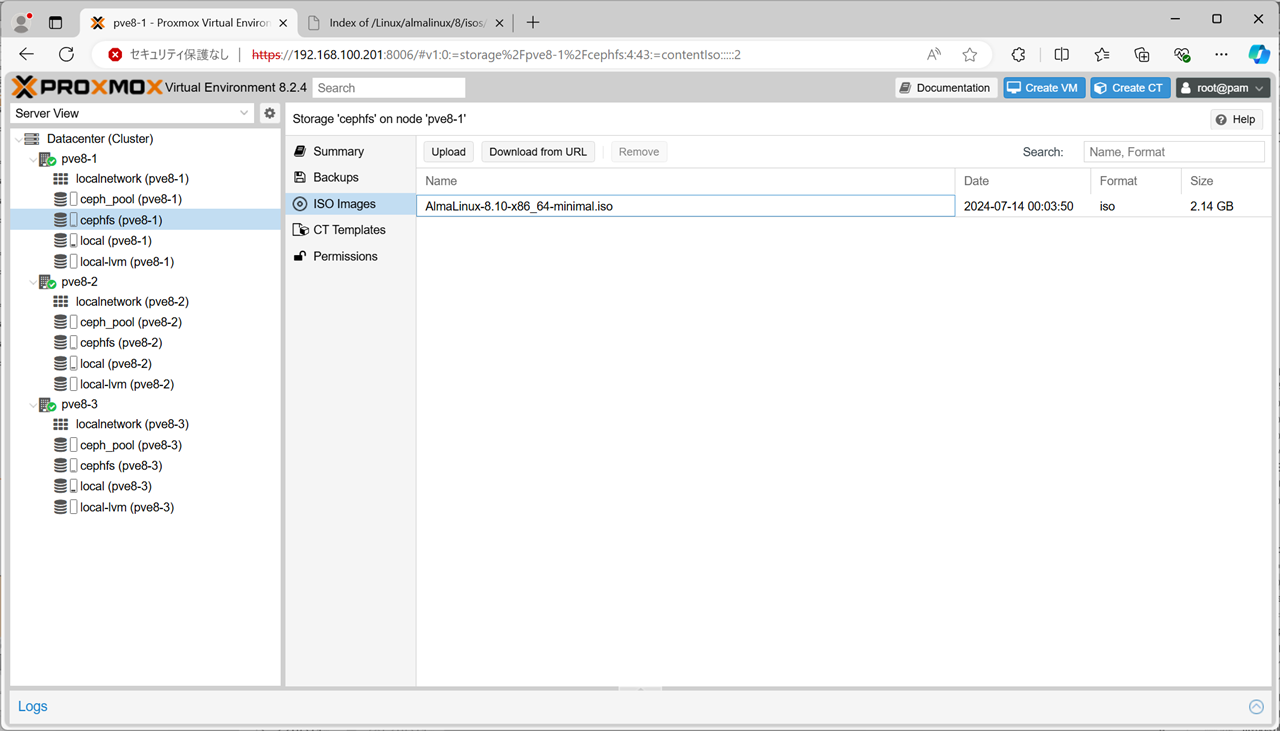Collapse the pve8-3 node tree
Viewport: 1280px width, 731px height.
33,406
